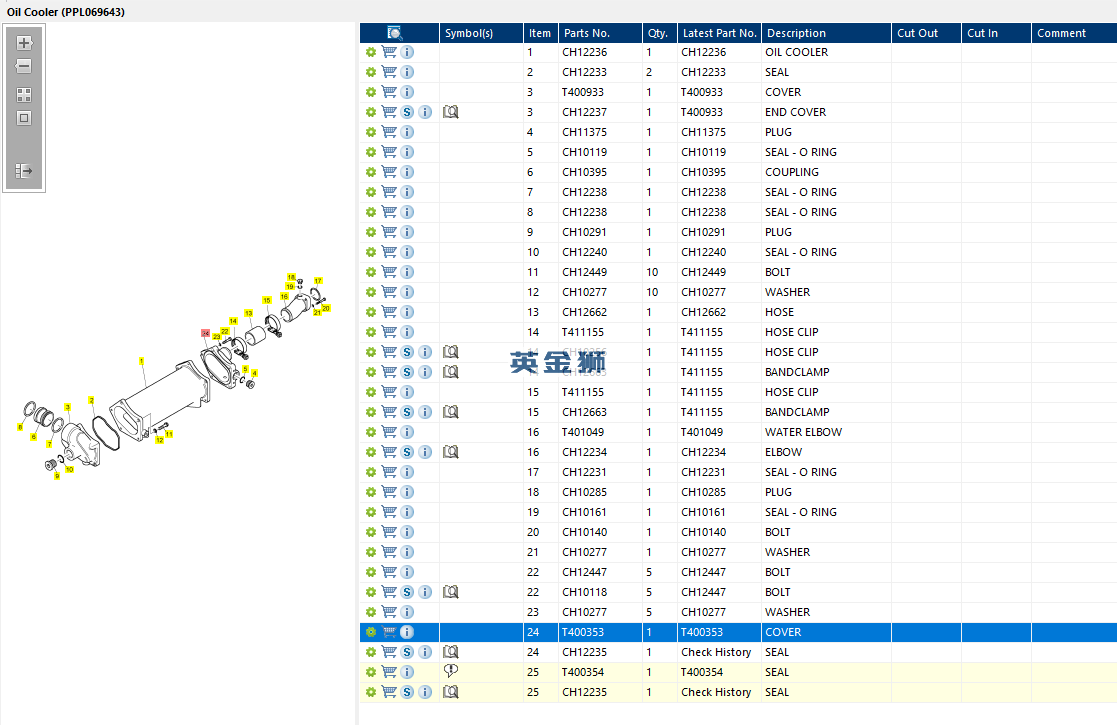Click the HOSE description cell for CH12662
This screenshot has height=725, width=1117.
[779, 312]
